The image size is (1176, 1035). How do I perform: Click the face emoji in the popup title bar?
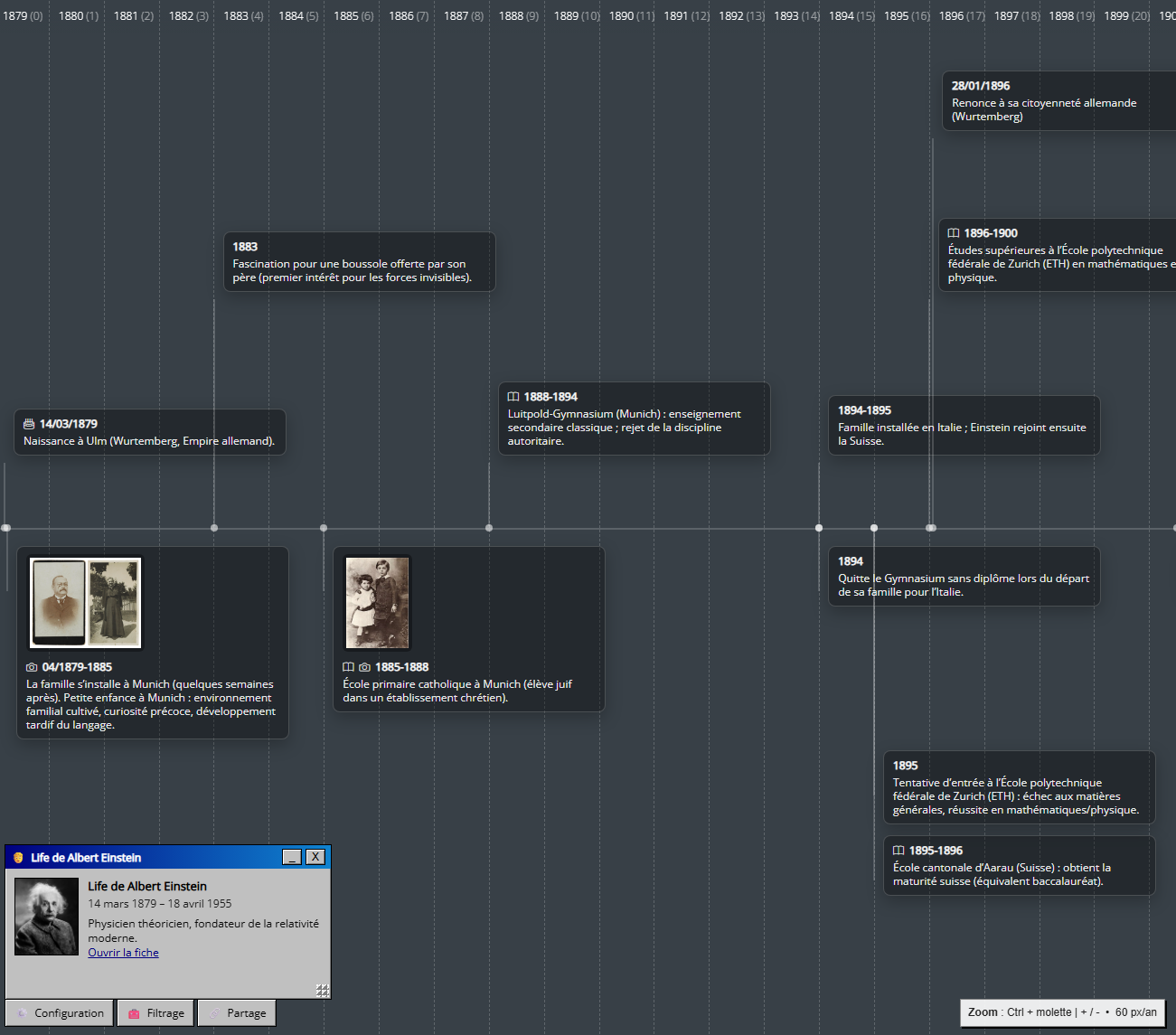pos(16,857)
